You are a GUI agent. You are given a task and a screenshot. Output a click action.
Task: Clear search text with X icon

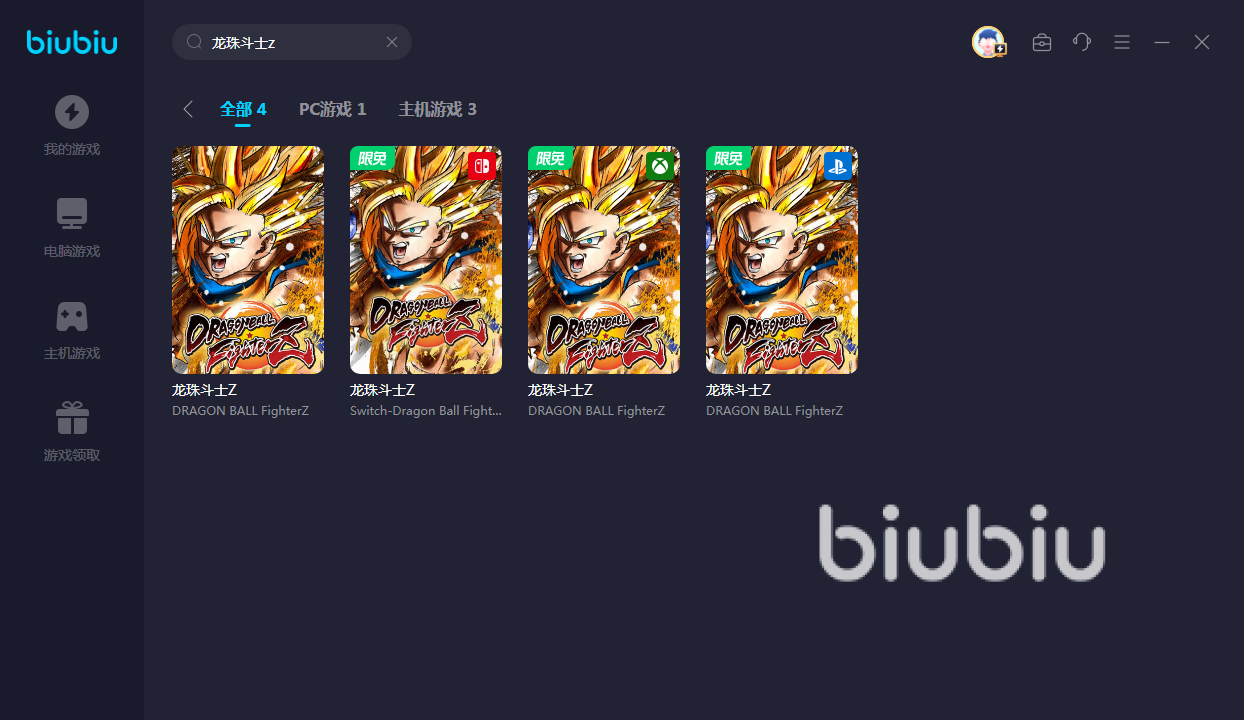(392, 42)
